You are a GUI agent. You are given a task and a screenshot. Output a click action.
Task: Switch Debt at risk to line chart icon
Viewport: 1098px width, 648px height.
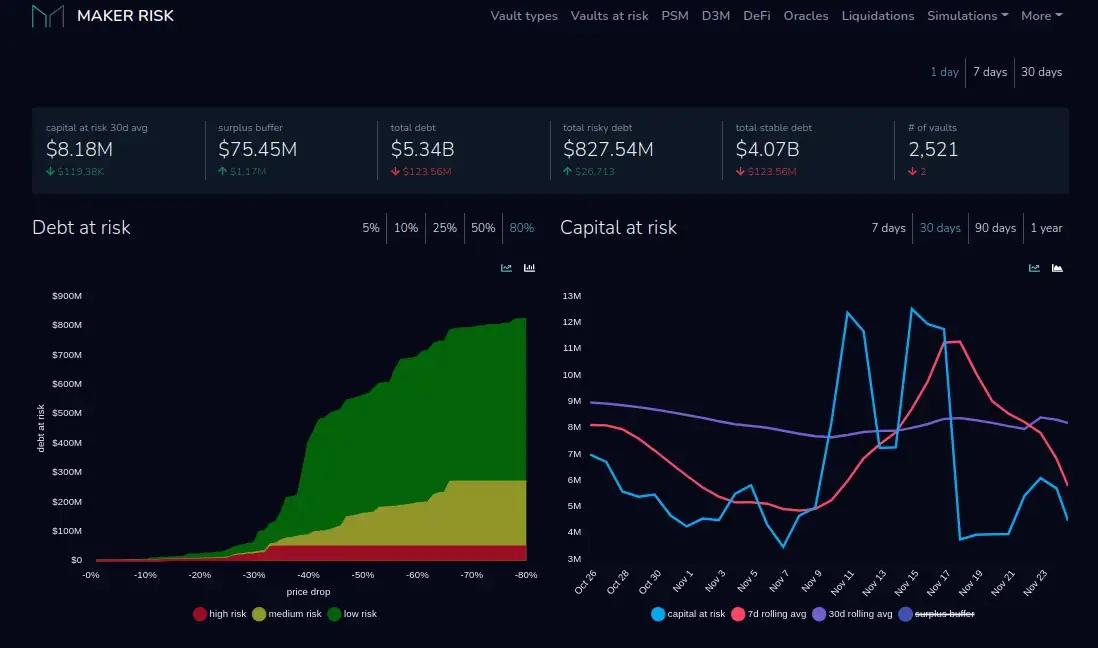coord(506,268)
